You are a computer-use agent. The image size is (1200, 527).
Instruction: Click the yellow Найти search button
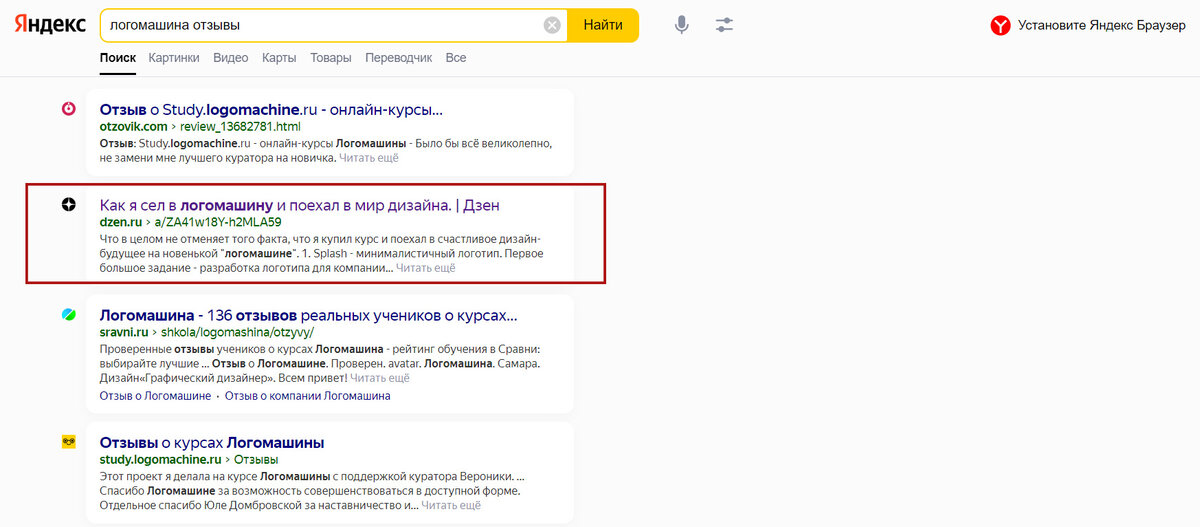(x=603, y=25)
